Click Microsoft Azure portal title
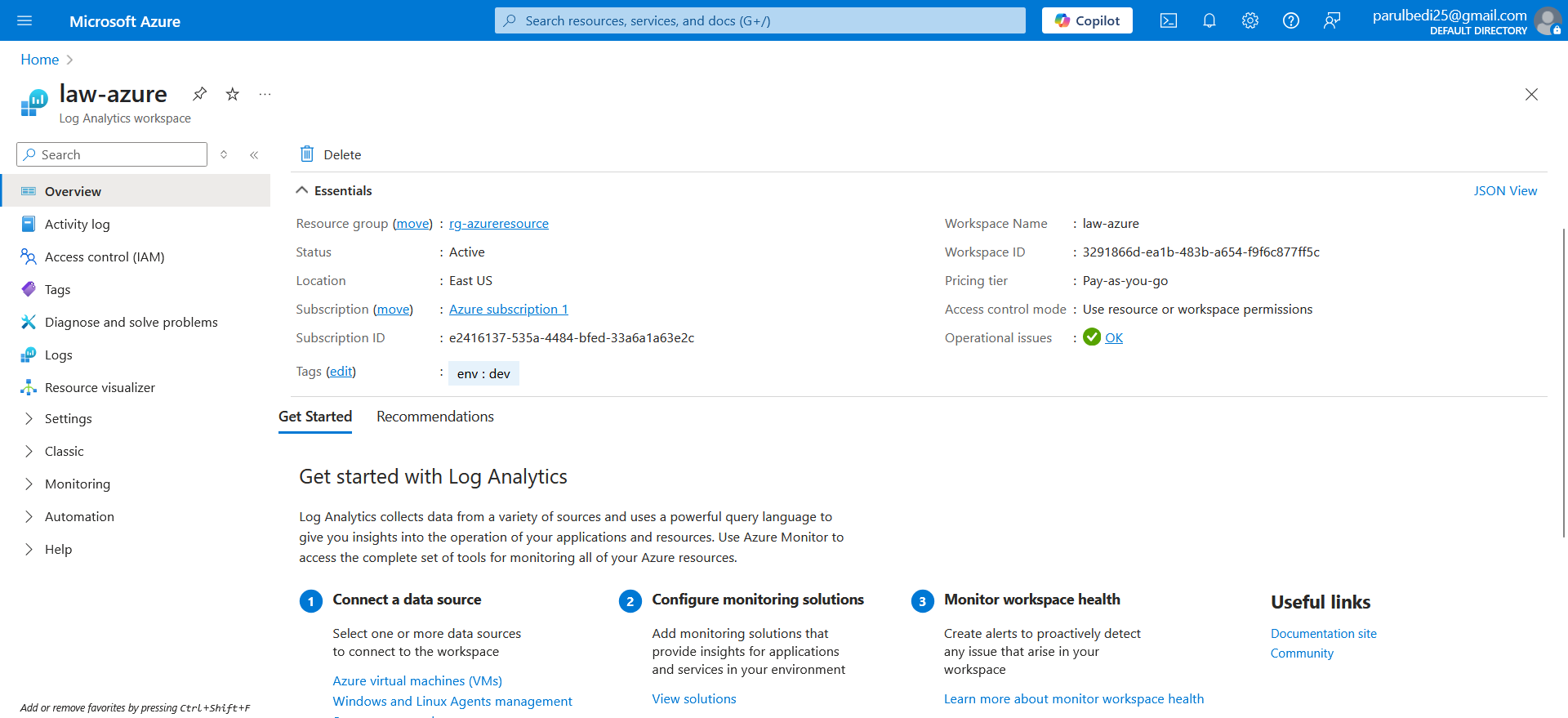Viewport: 1568px width, 718px height. point(125,21)
